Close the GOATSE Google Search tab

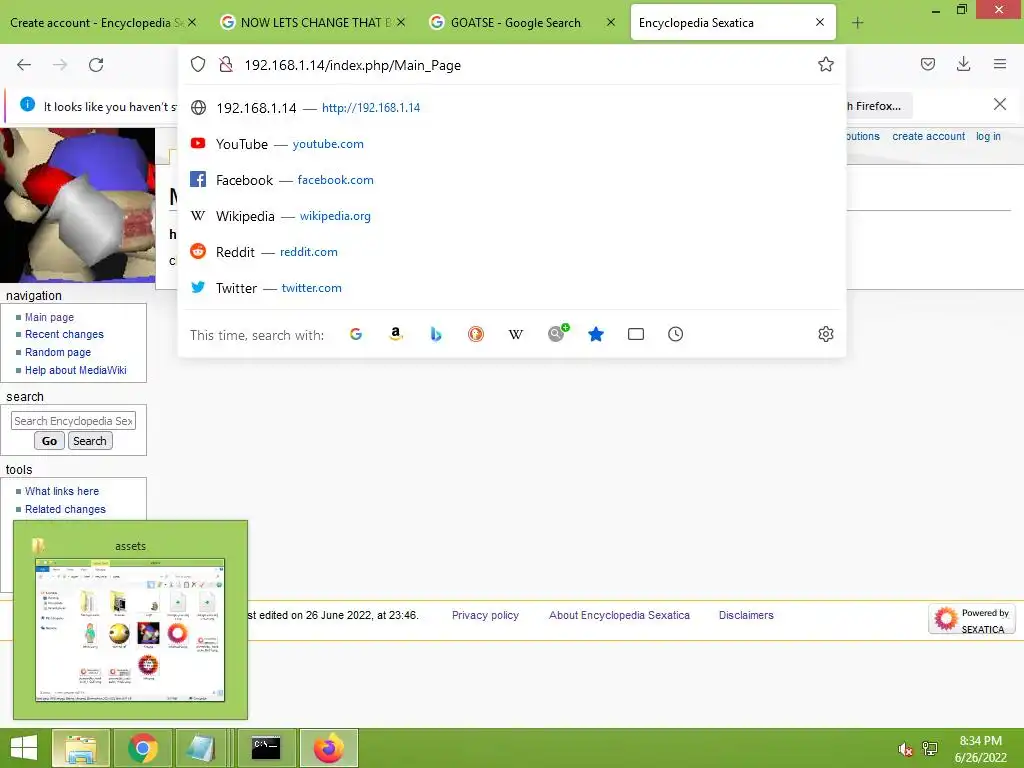tap(611, 22)
